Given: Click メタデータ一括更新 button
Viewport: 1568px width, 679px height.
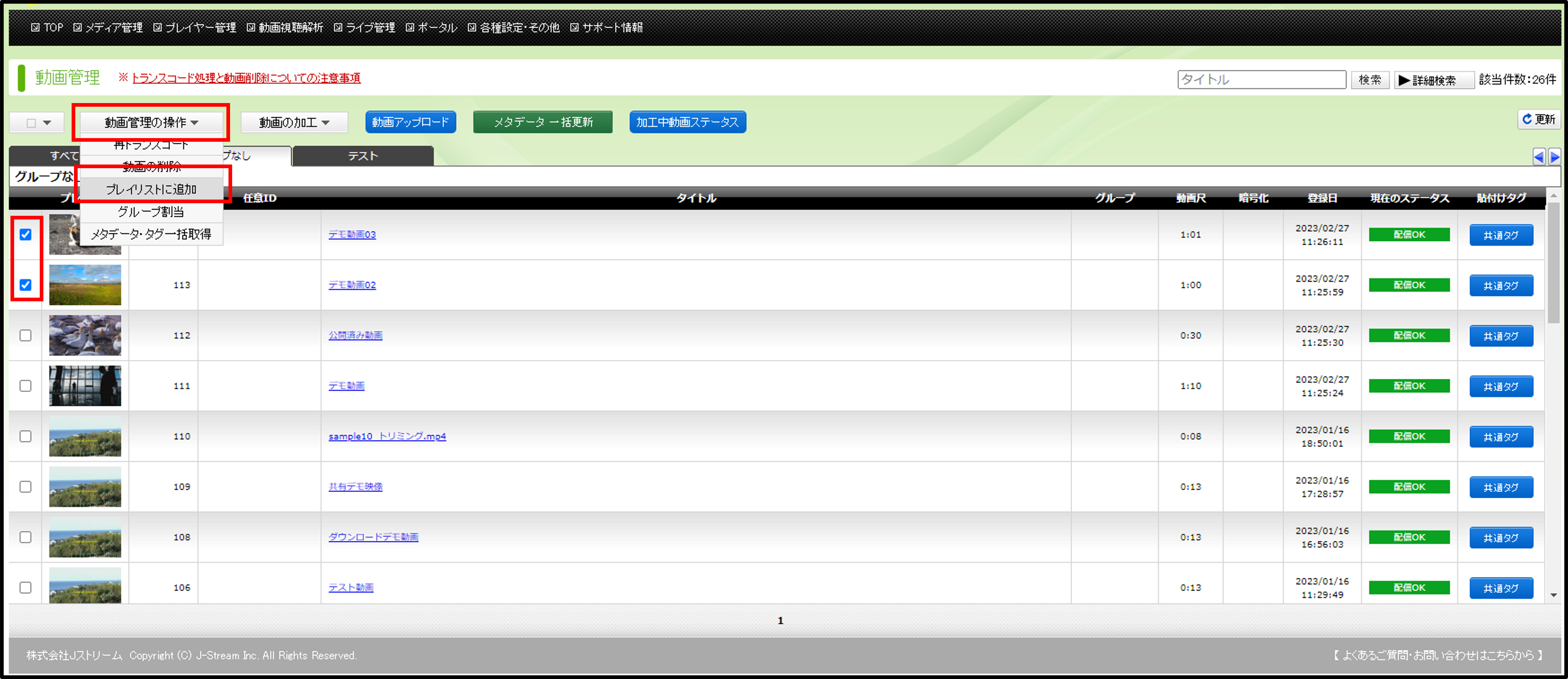Looking at the screenshot, I should (542, 122).
